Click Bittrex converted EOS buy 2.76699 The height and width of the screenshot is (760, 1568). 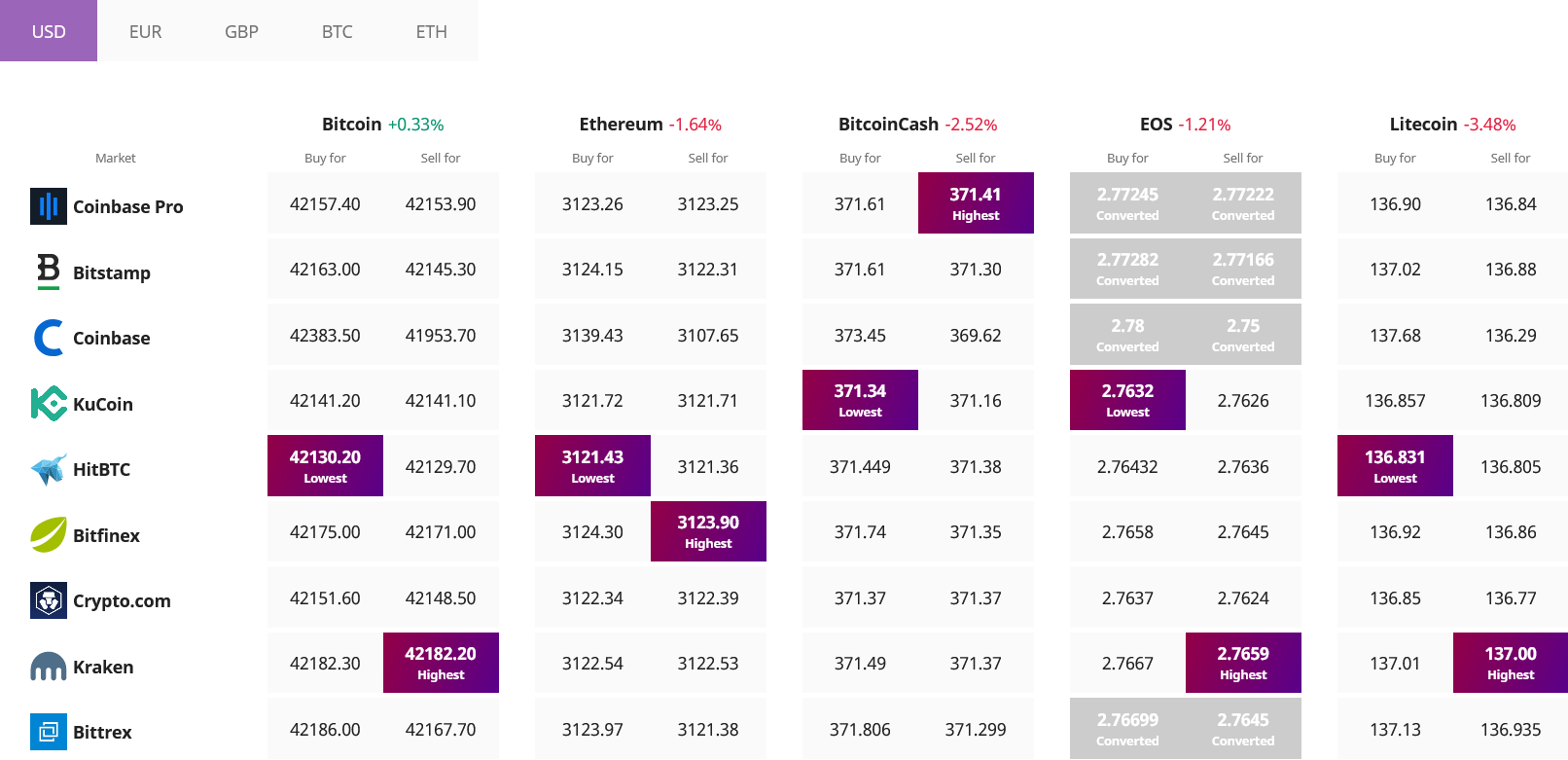1127,729
